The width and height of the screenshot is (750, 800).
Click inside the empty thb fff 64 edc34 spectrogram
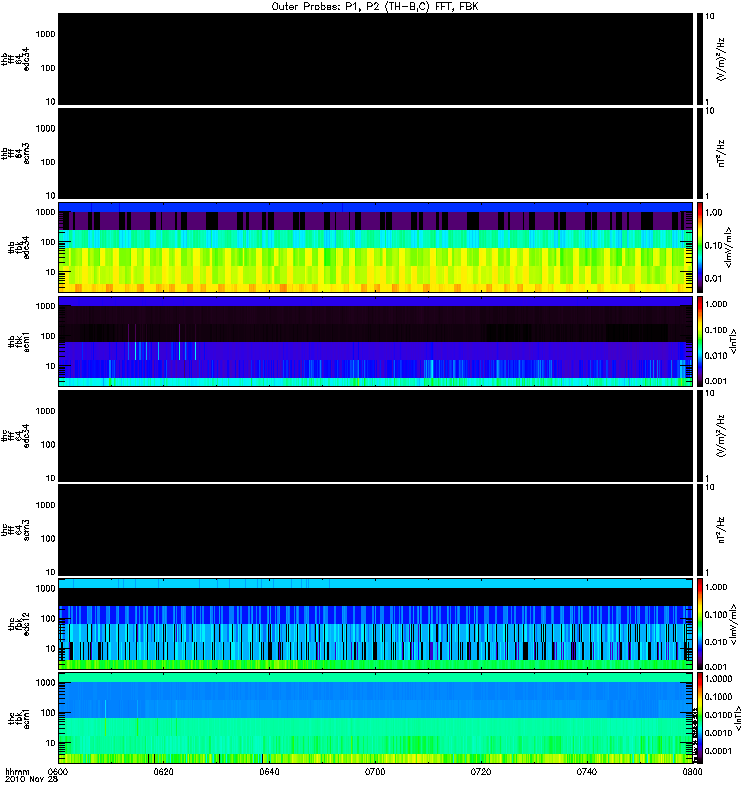tap(375, 59)
